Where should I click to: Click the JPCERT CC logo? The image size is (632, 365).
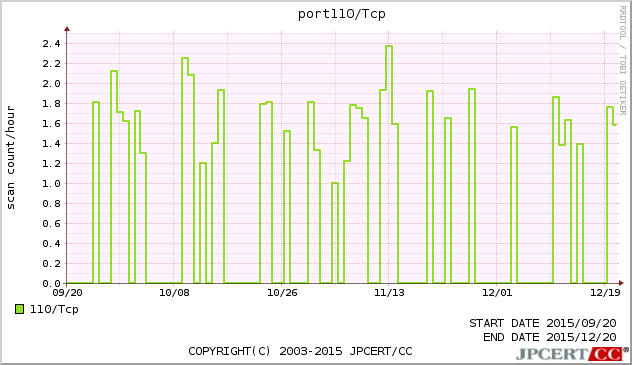572,354
